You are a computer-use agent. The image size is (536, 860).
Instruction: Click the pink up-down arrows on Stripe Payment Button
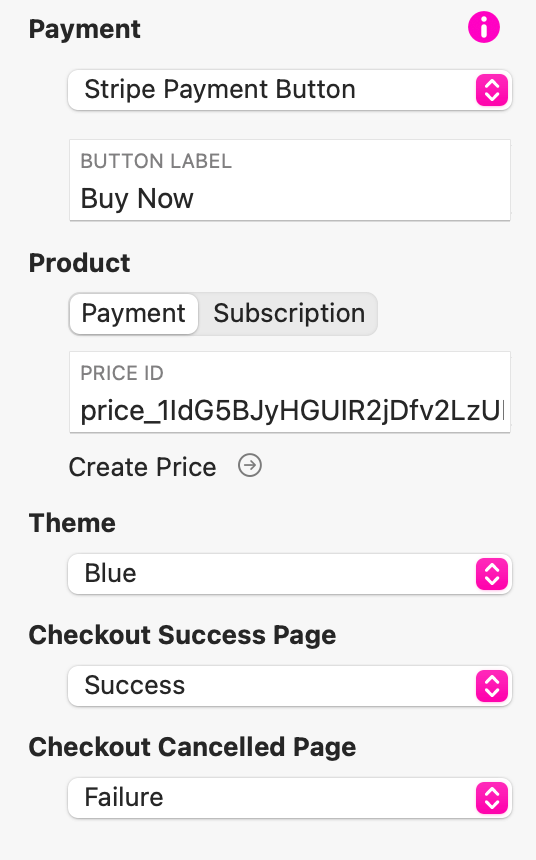coord(492,90)
